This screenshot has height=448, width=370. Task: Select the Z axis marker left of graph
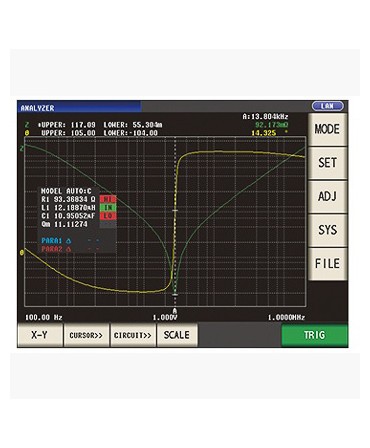(x=22, y=149)
